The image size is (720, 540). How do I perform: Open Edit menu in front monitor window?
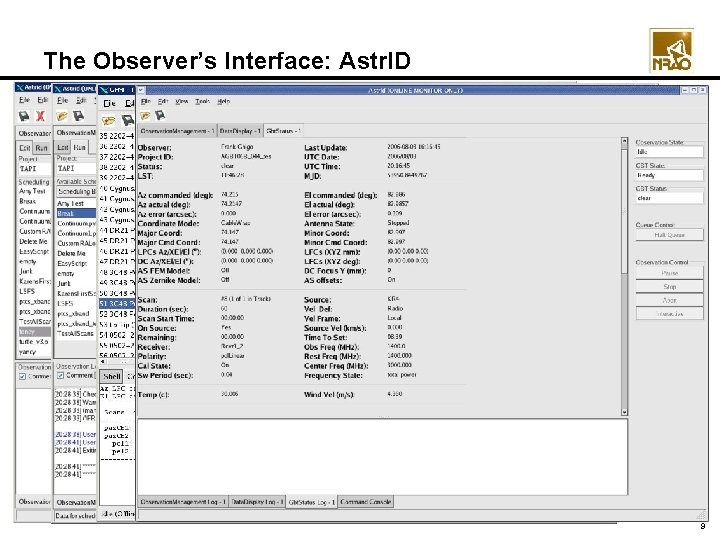click(x=163, y=101)
